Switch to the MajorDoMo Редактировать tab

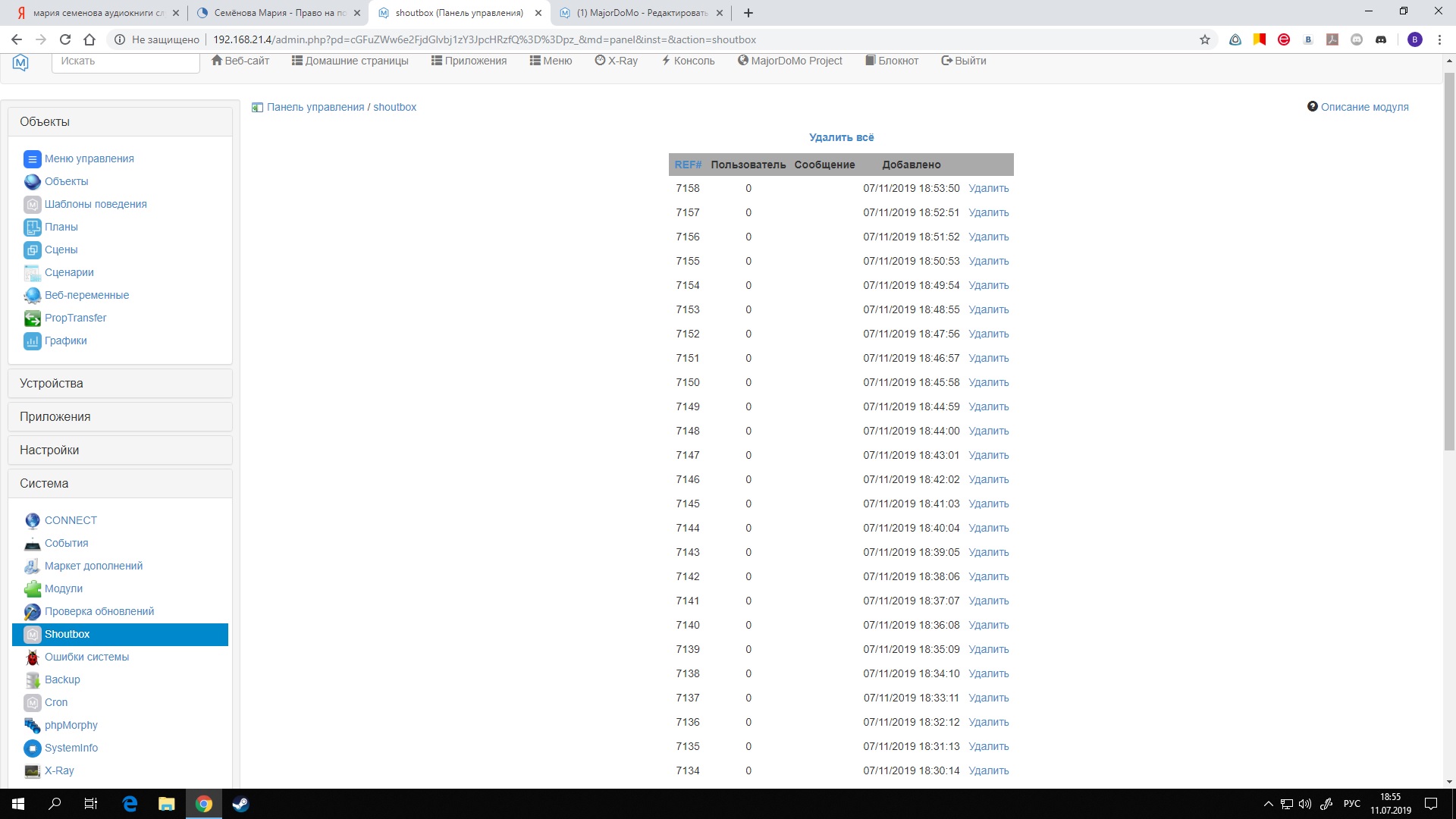click(641, 13)
